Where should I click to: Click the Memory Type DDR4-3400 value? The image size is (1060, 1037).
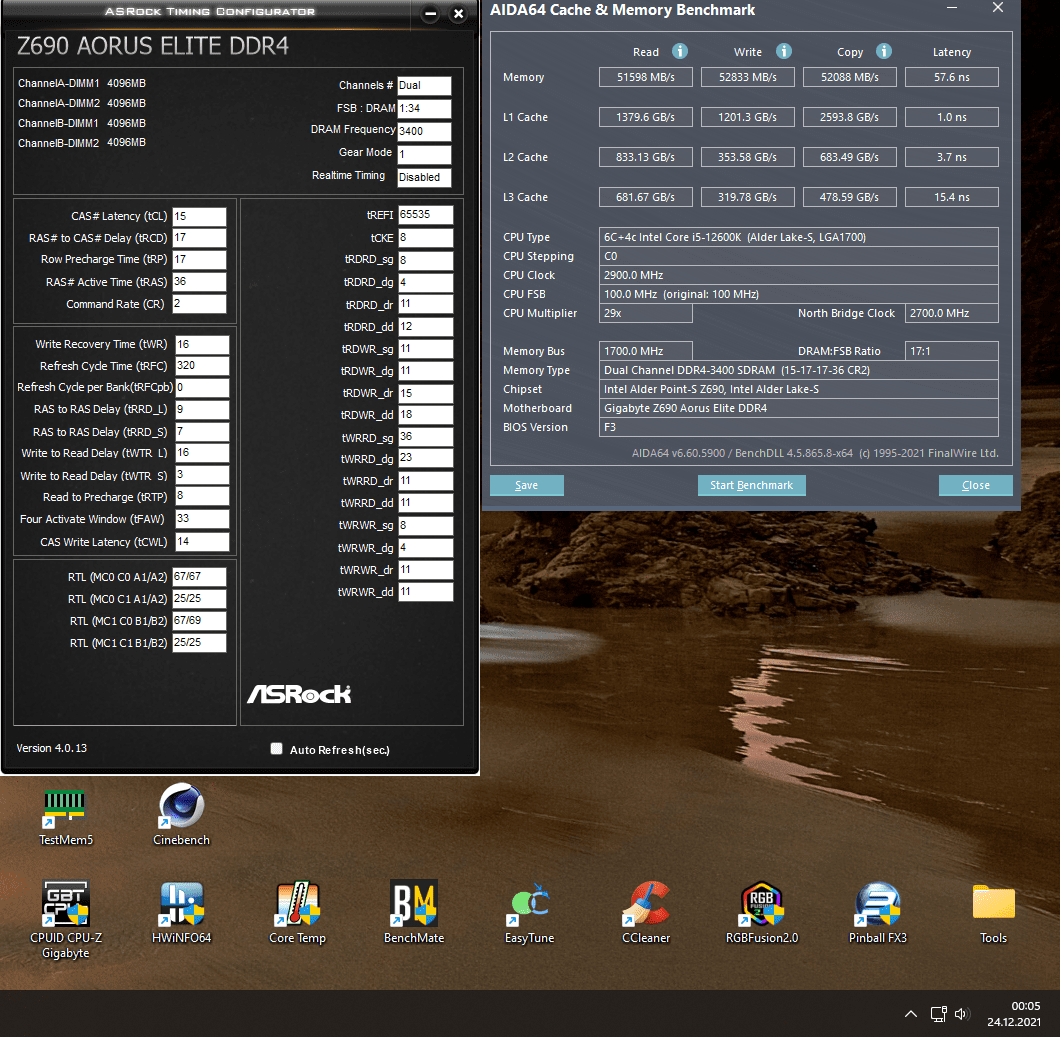[798, 370]
